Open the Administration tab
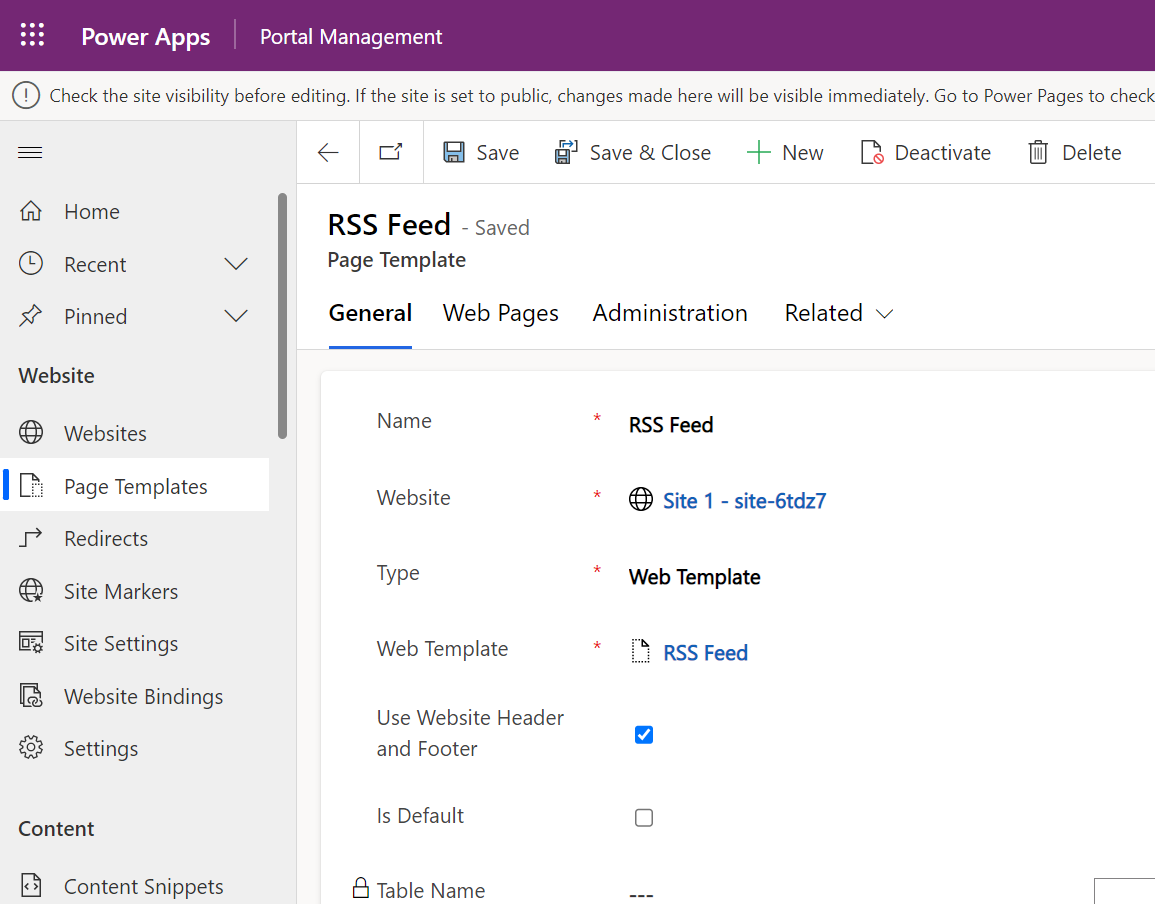The image size is (1155, 904). point(670,313)
